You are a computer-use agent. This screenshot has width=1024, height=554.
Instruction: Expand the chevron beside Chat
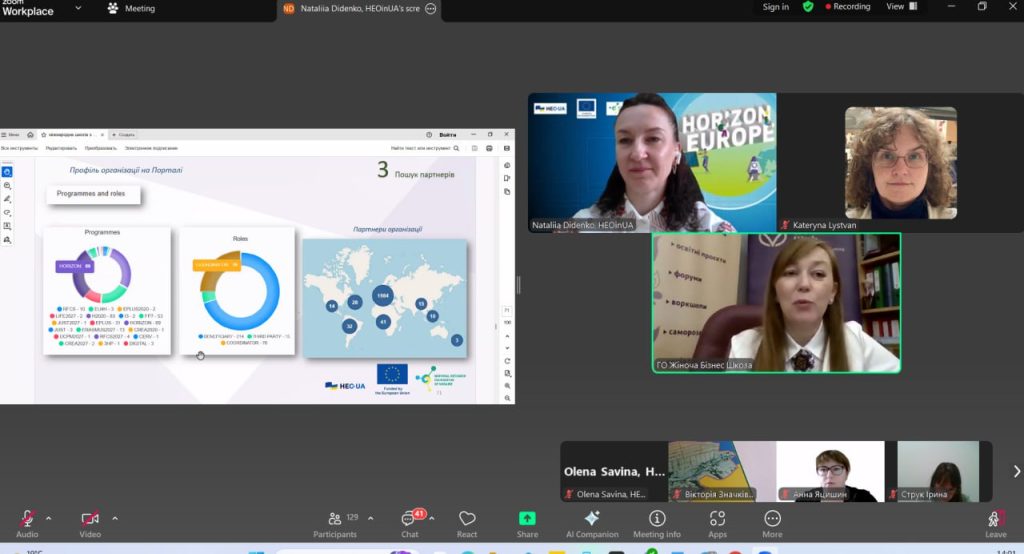coord(432,519)
